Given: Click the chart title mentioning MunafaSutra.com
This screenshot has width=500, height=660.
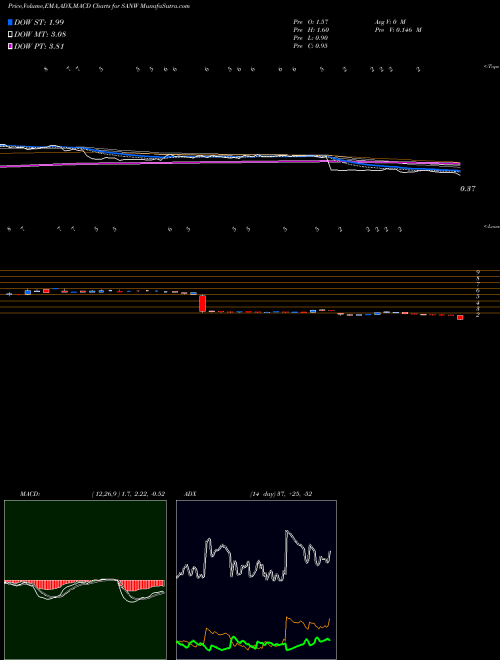Looking at the screenshot, I should (99, 6).
